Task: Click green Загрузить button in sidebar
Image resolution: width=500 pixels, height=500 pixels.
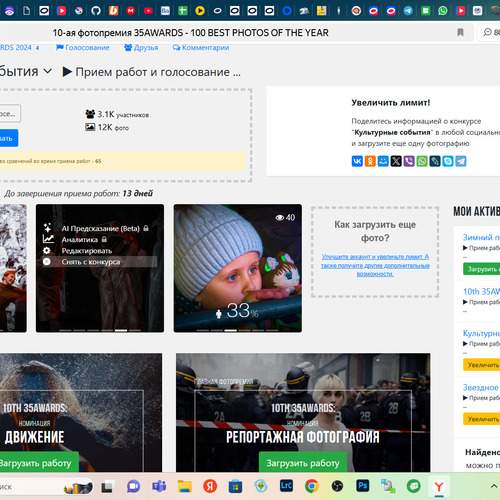Action: (482, 269)
